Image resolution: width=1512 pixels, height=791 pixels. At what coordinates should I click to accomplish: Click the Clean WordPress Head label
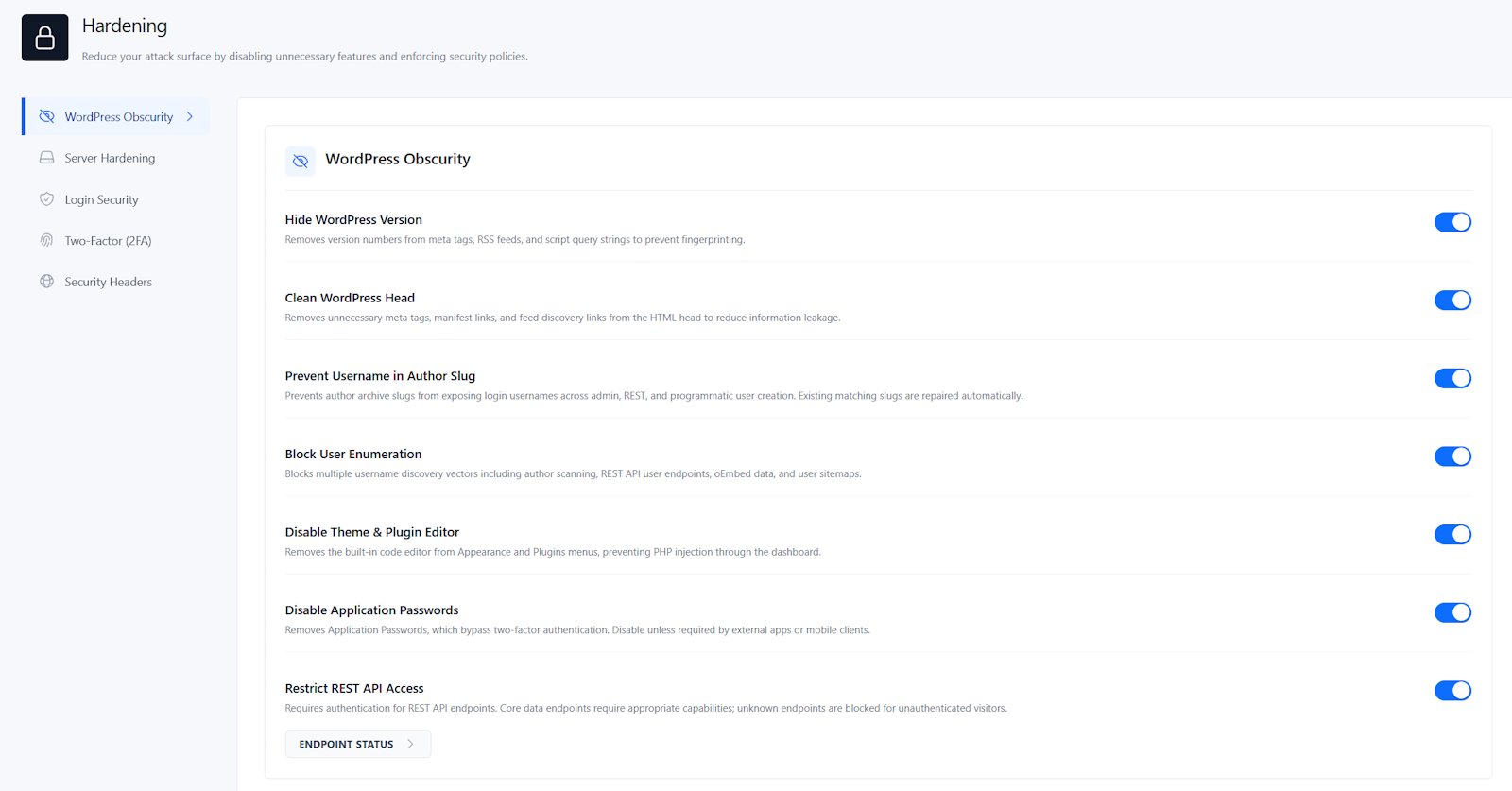tap(350, 298)
